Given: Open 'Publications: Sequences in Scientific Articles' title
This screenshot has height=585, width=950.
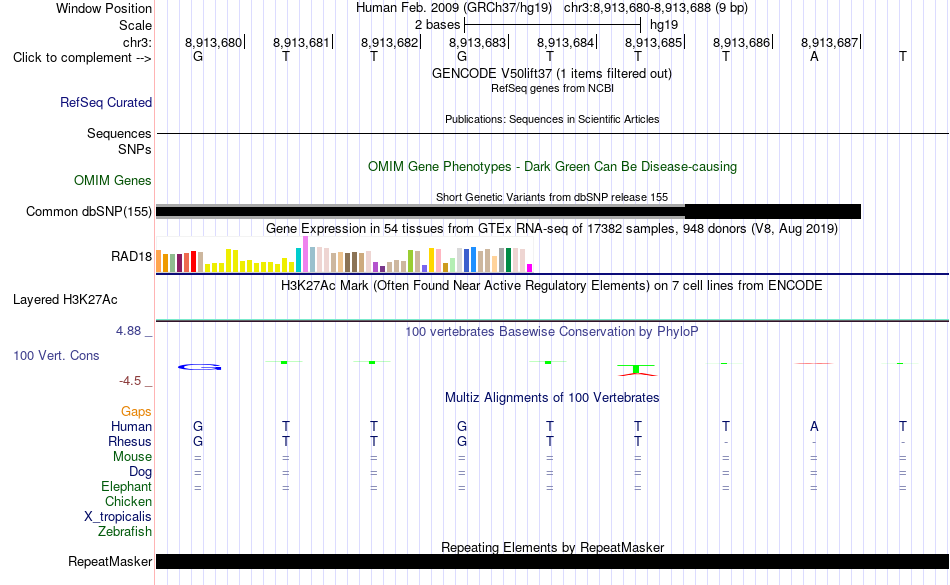Looking at the screenshot, I should (552, 119).
